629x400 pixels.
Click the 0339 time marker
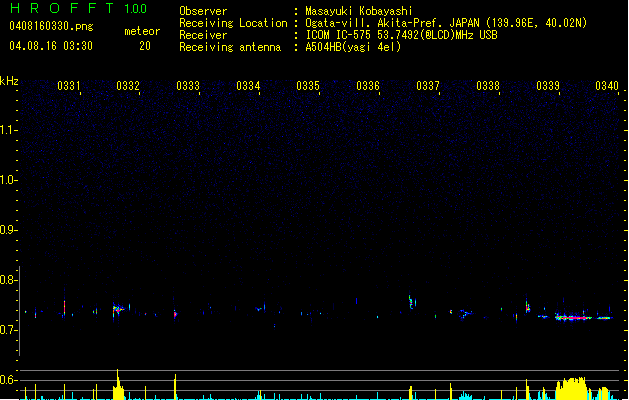(x=548, y=86)
